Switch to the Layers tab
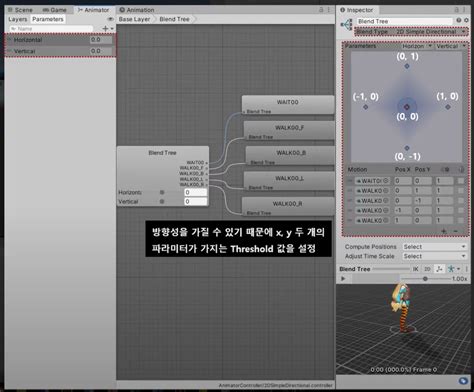The image size is (474, 392). pyautogui.click(x=18, y=19)
